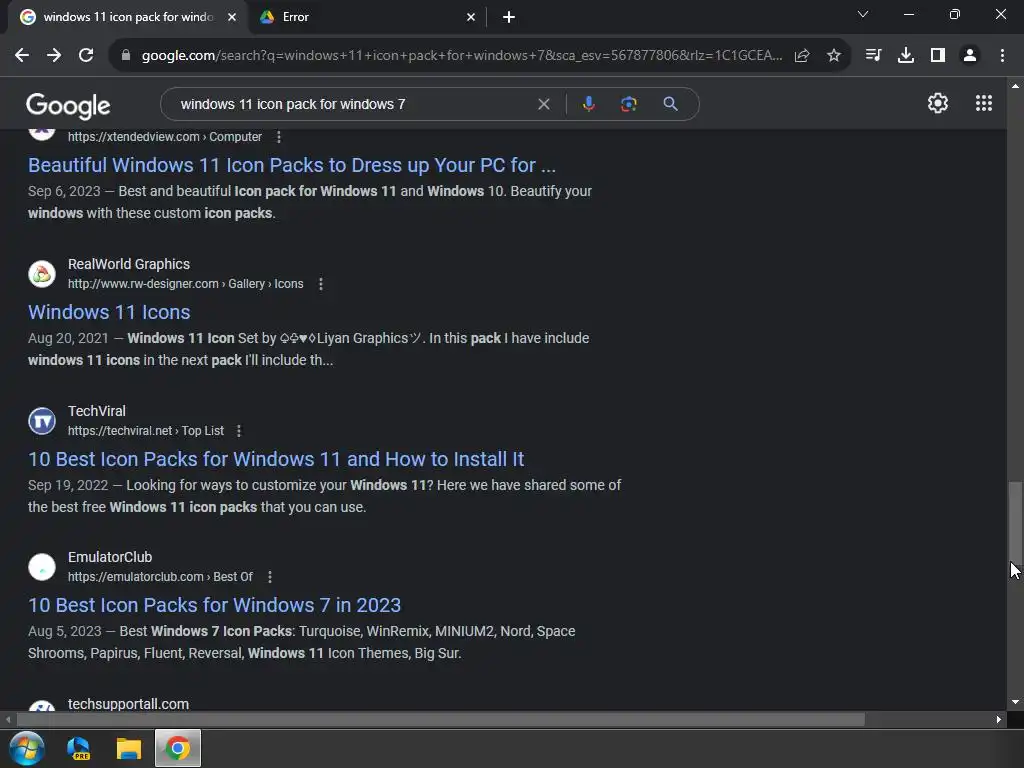
Task: Close the Google search results tab
Action: (232, 17)
